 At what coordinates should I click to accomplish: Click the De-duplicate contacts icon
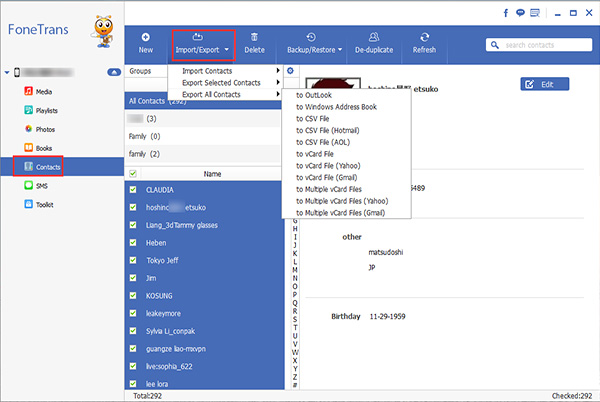pos(374,37)
